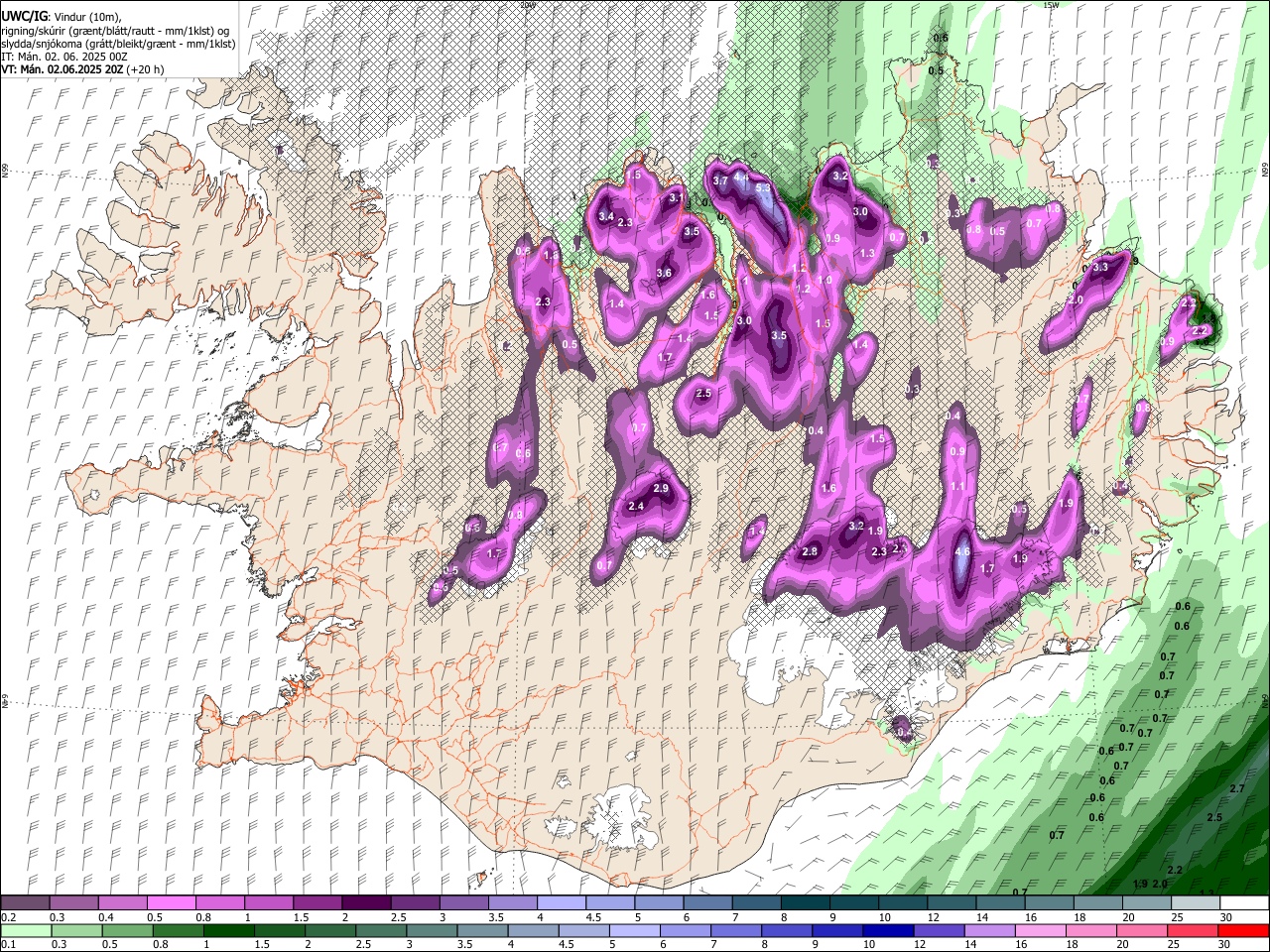Click the 4.6 snowfall value on the map
This screenshot has height=952, width=1270.
(961, 552)
